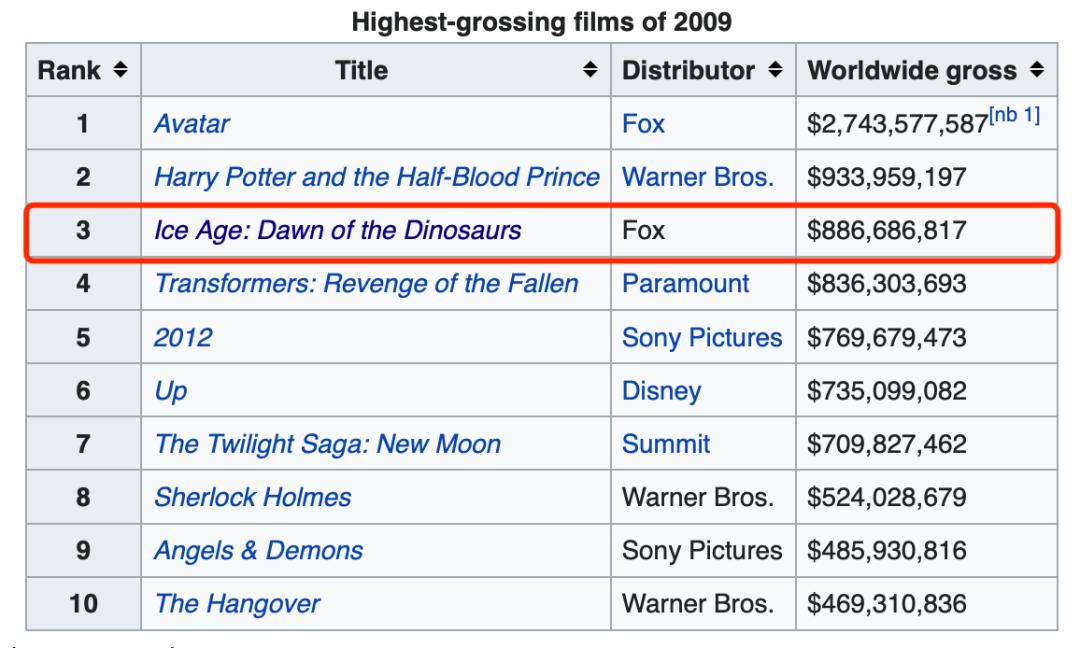Click the Paramount distributor link

click(686, 284)
